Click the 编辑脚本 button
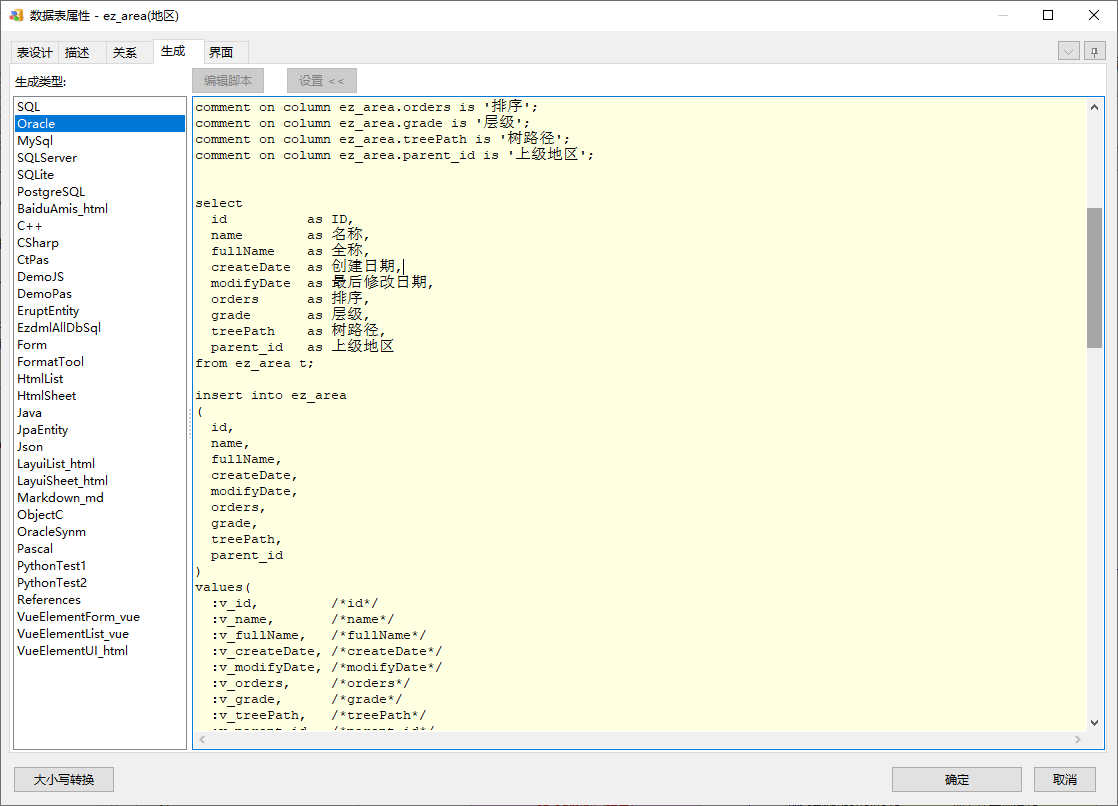Image resolution: width=1118 pixels, height=806 pixels. (x=228, y=81)
